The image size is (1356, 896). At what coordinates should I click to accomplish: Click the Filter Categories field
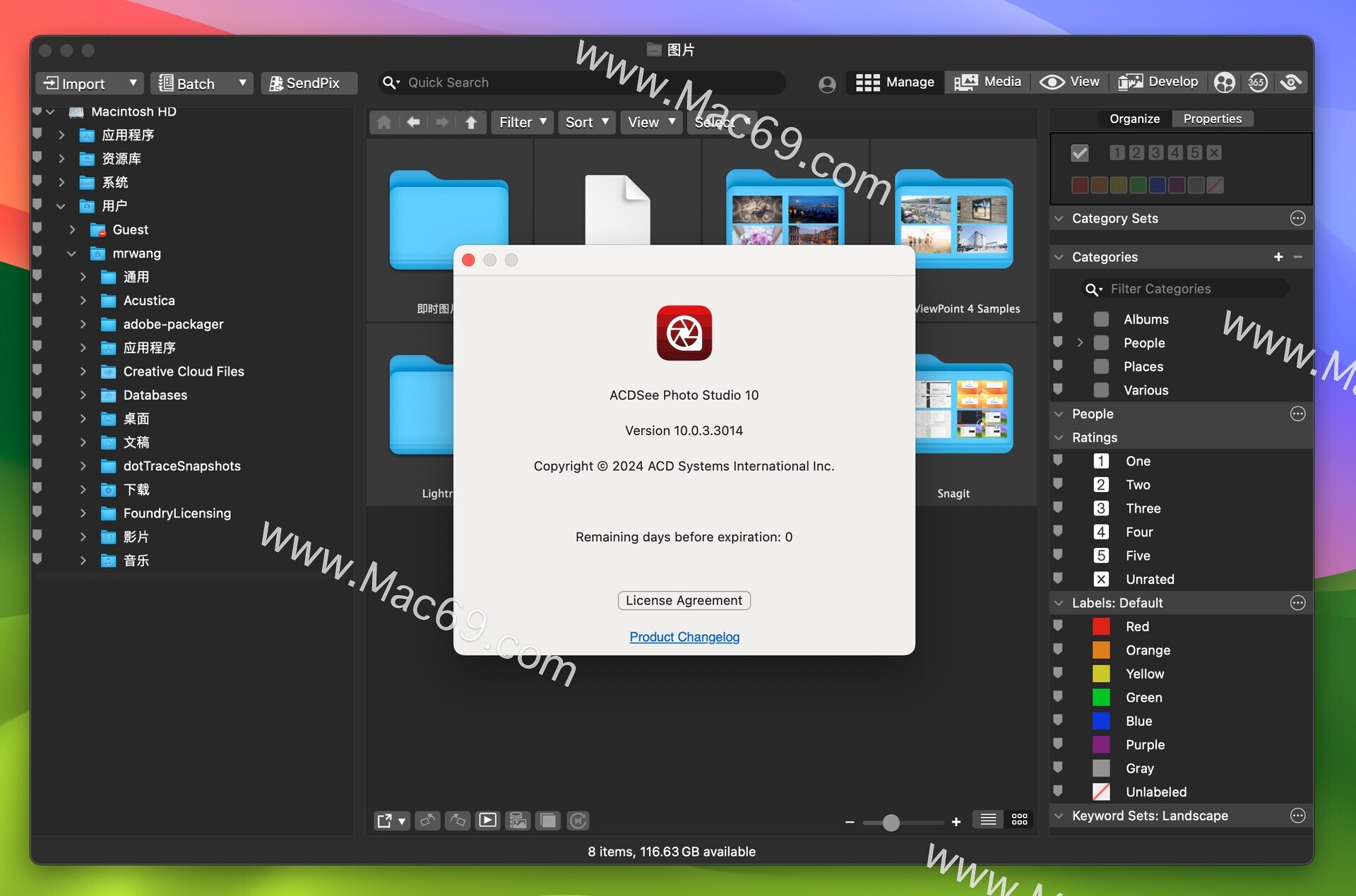[1186, 289]
